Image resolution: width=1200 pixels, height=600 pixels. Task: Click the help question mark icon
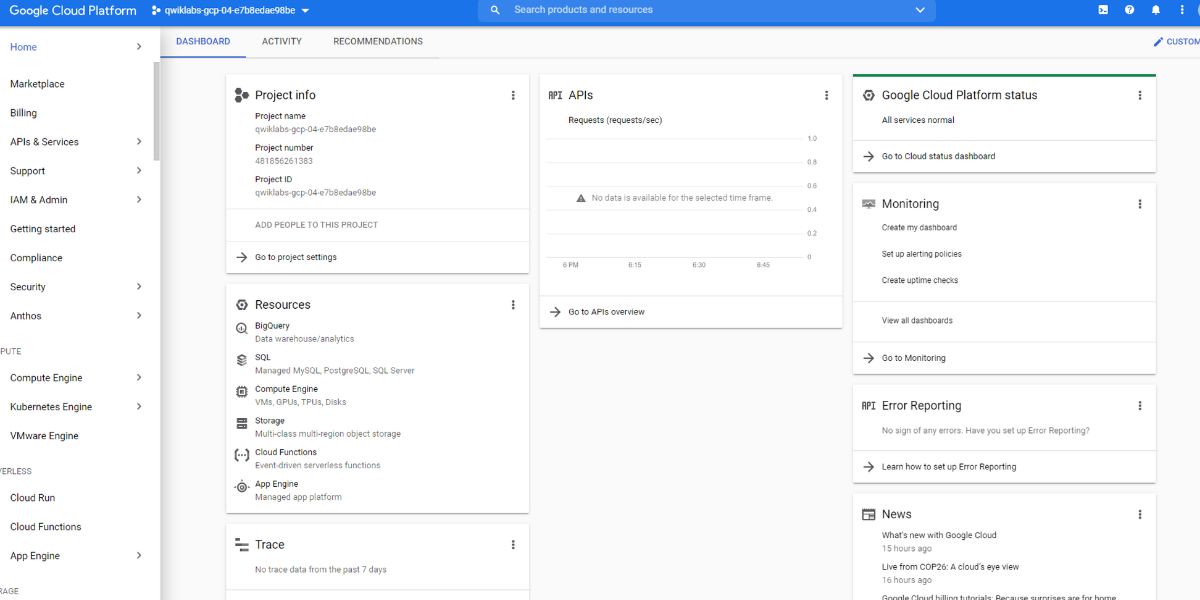pyautogui.click(x=1129, y=10)
